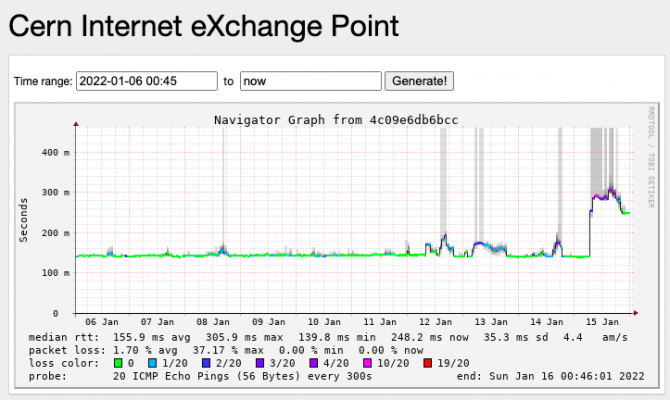The width and height of the screenshot is (670, 400).
Task: Click the '200 m' y-axis label
Action: pos(56,233)
